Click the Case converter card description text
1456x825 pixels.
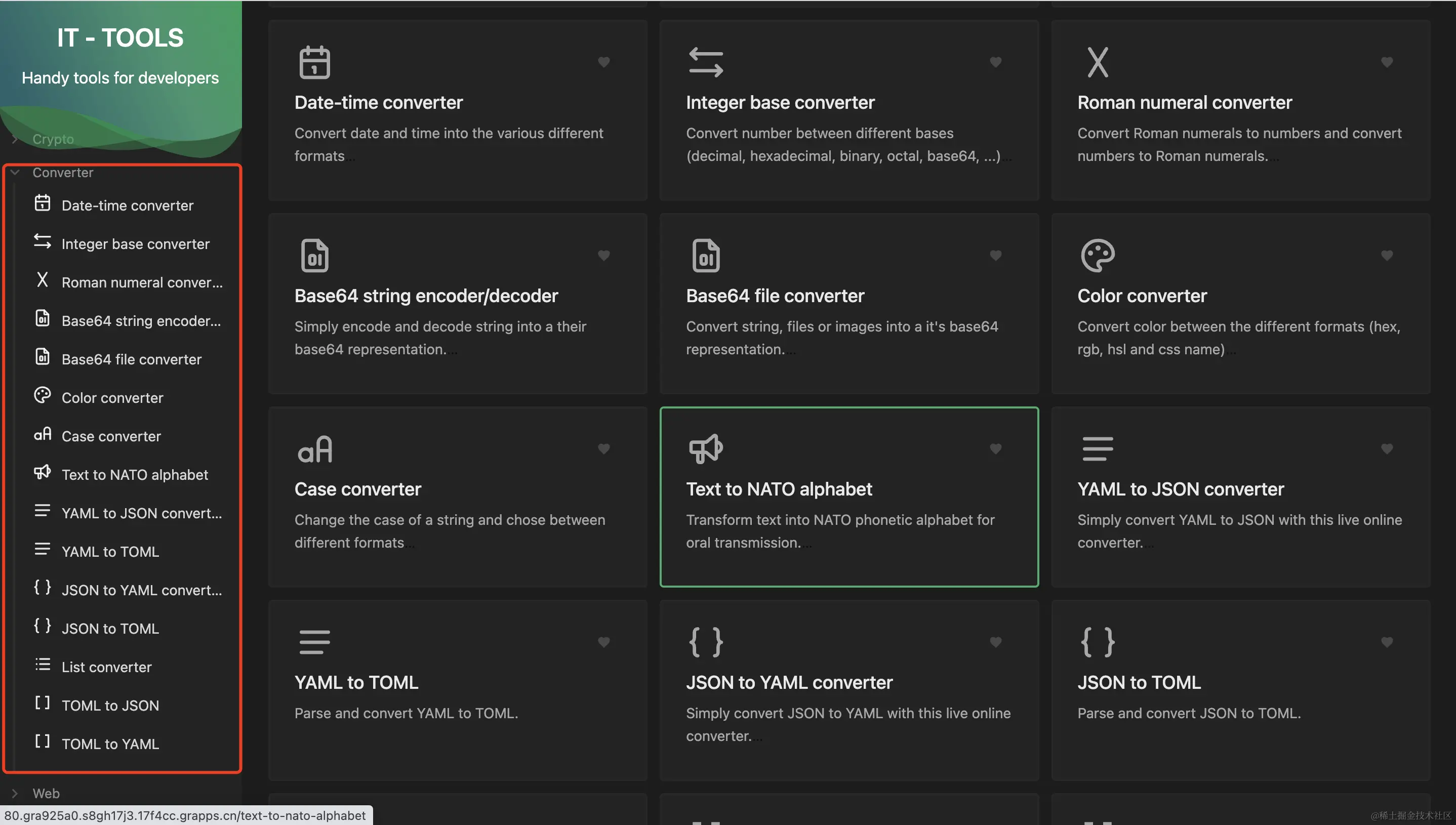tap(450, 531)
